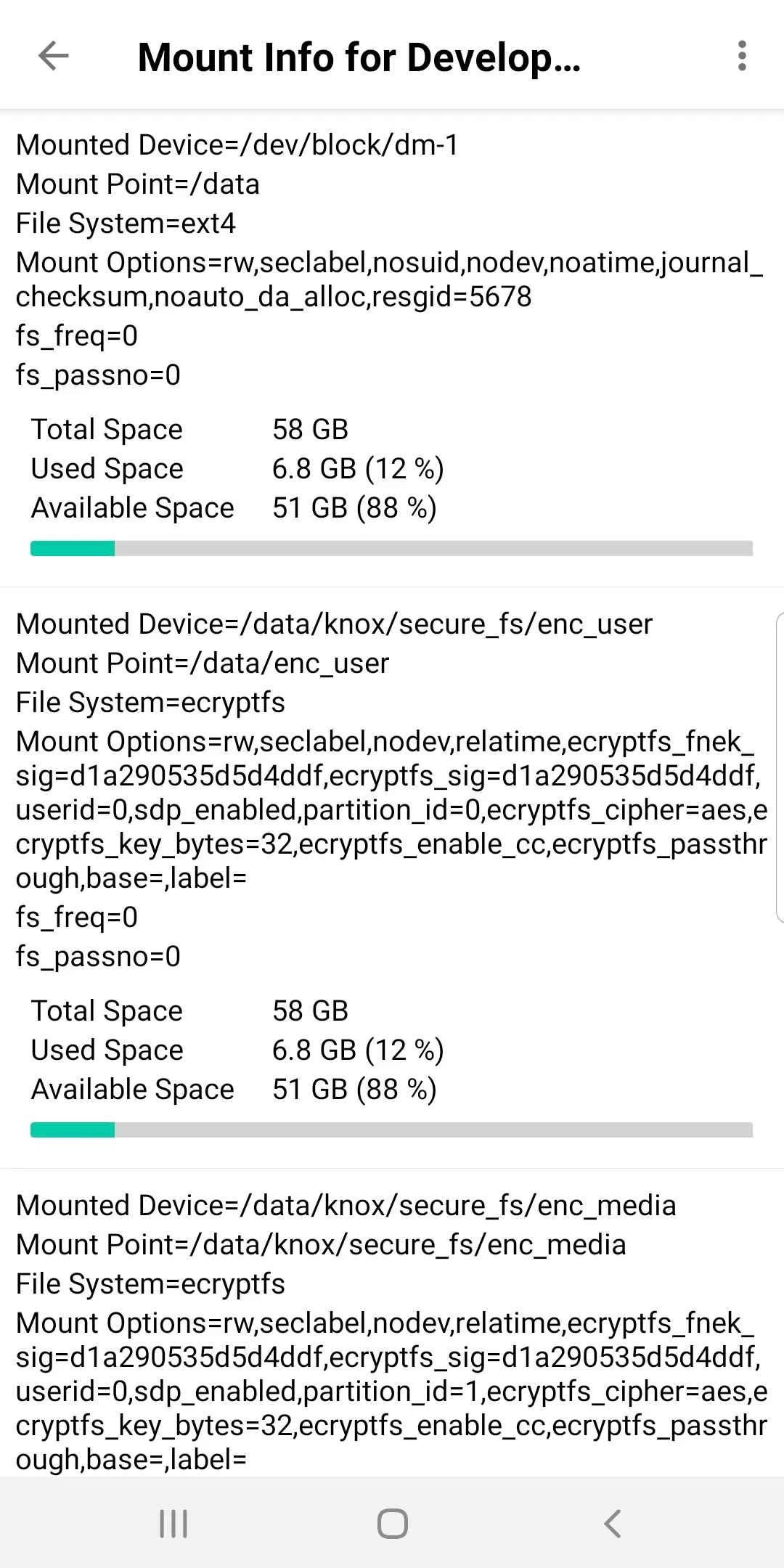Tap Used Space row of enc_user mount
784x1568 pixels.
(x=237, y=1050)
